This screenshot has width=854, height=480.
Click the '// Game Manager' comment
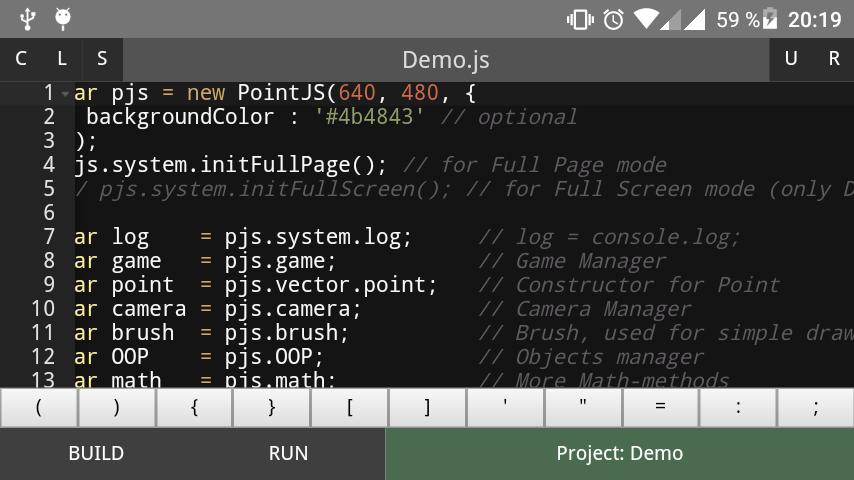(x=572, y=262)
